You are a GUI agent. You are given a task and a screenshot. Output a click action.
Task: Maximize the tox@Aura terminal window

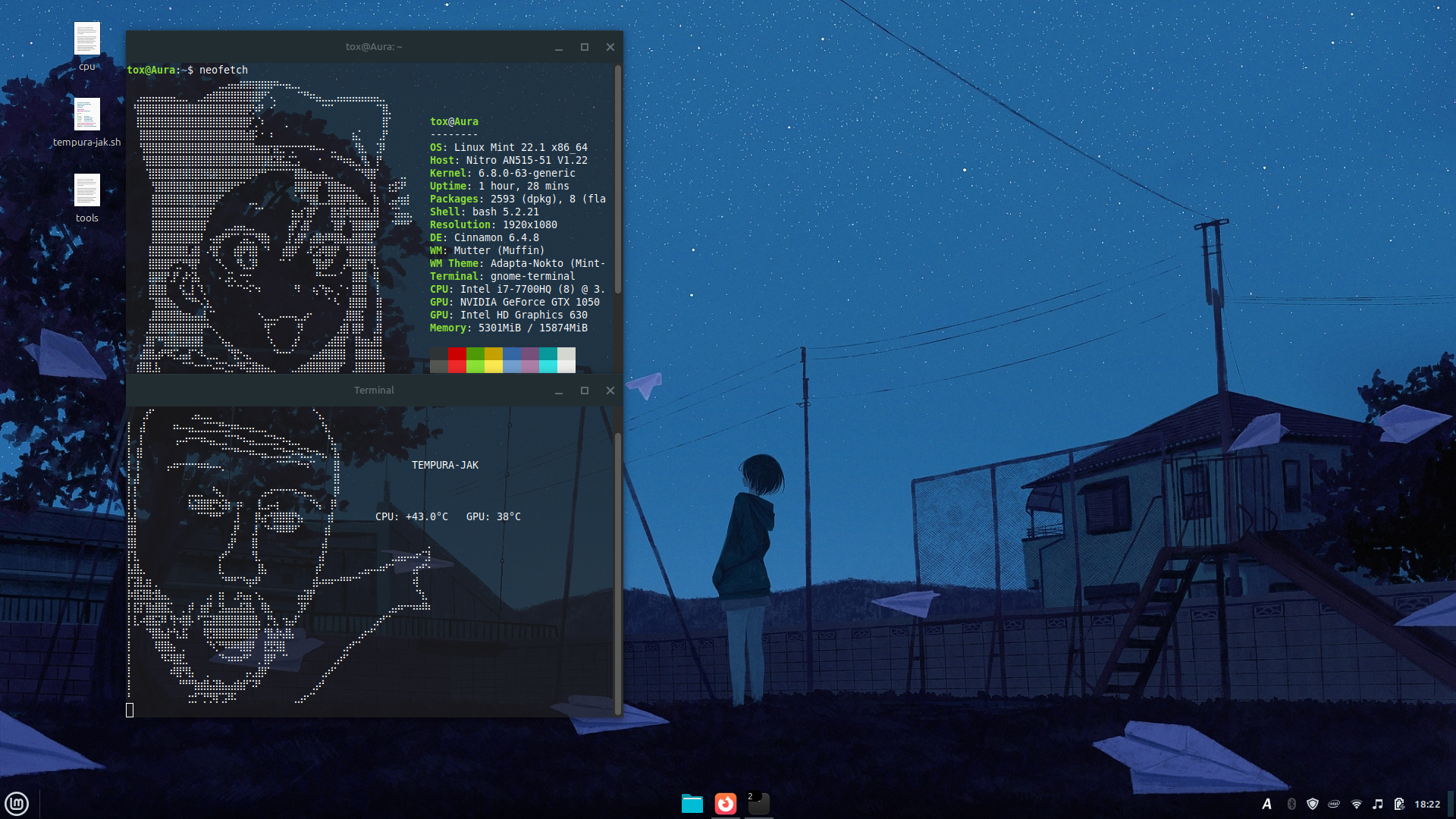click(x=585, y=47)
